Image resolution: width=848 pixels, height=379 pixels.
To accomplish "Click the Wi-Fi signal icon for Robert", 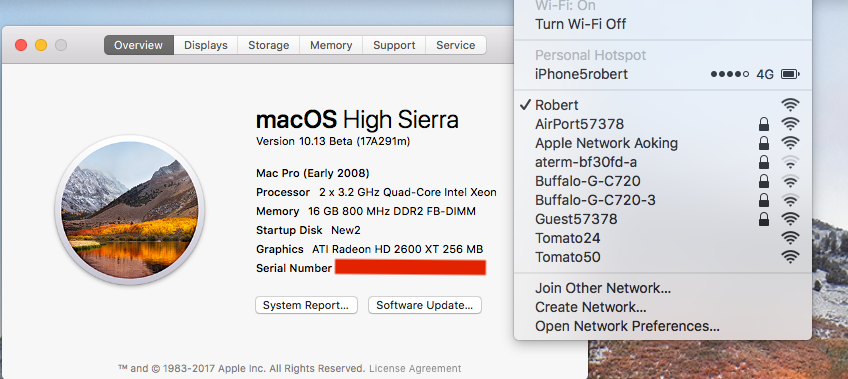I will tap(790, 105).
